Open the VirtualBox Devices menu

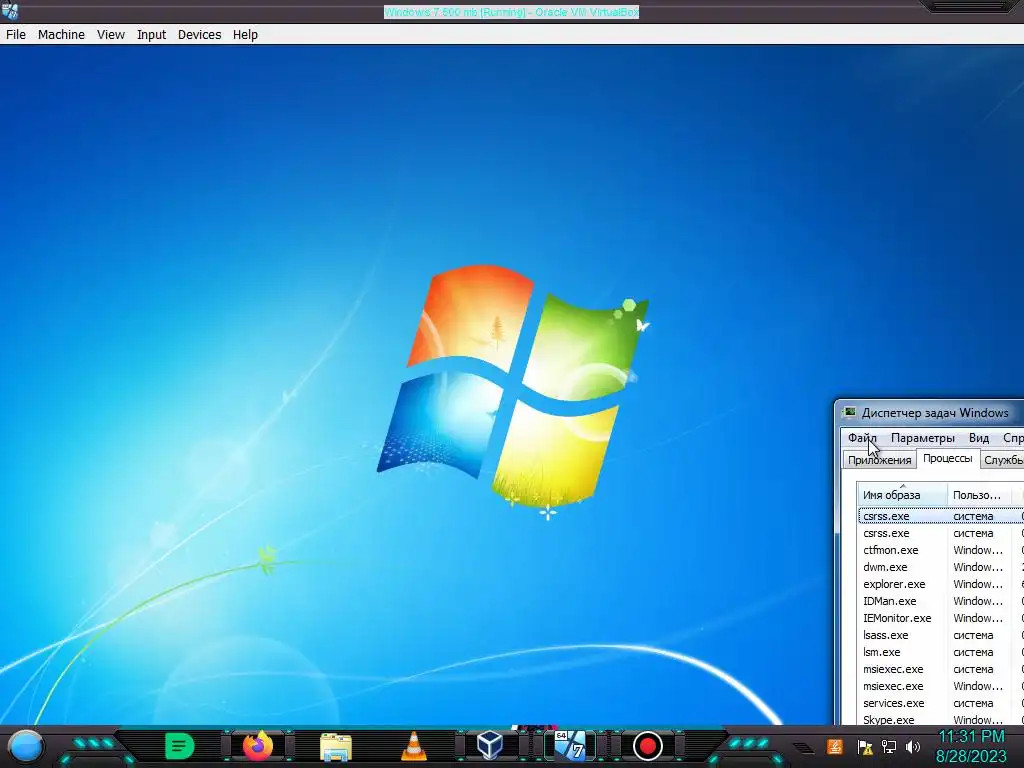coord(199,35)
